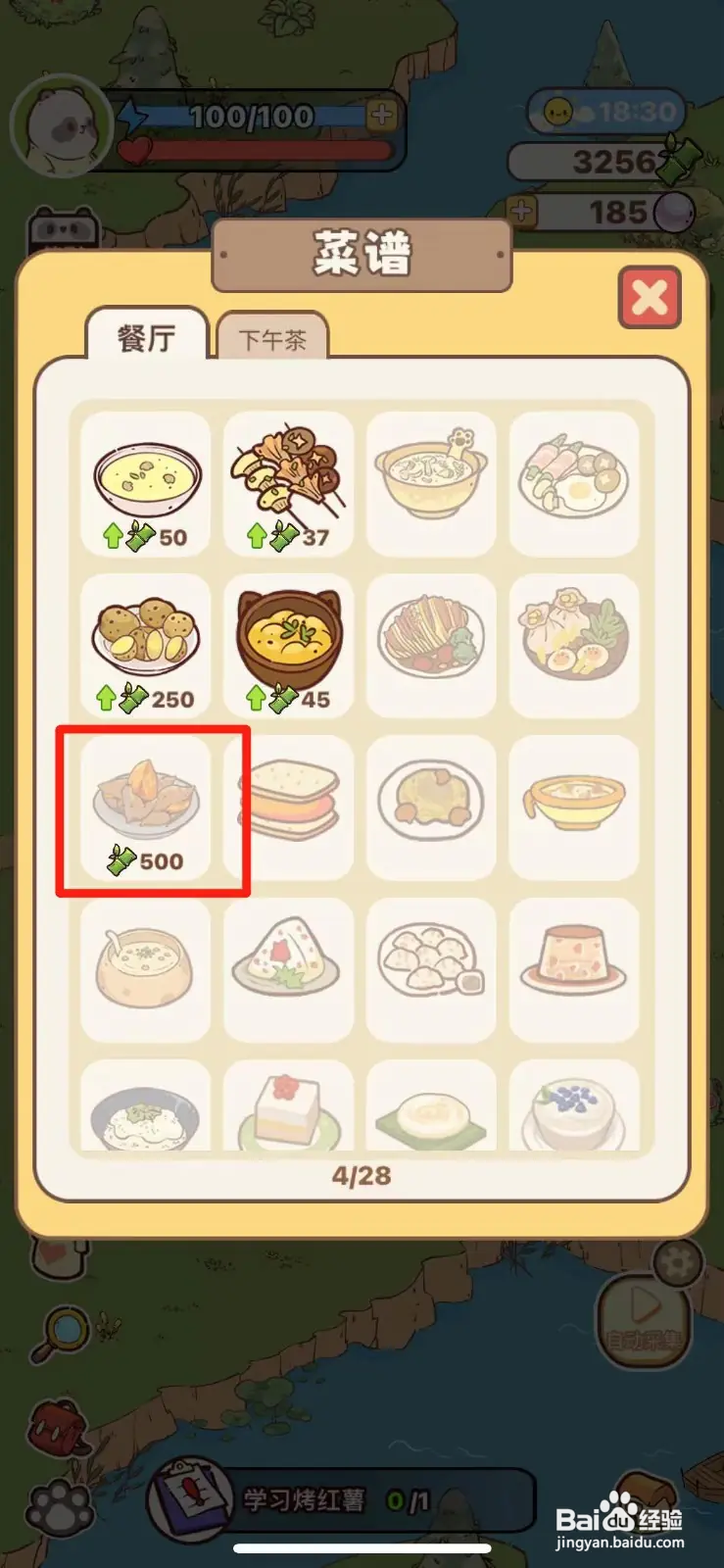Upgrade the mushroom skewers recipe costing 37
724x1568 pixels.
pos(288,483)
